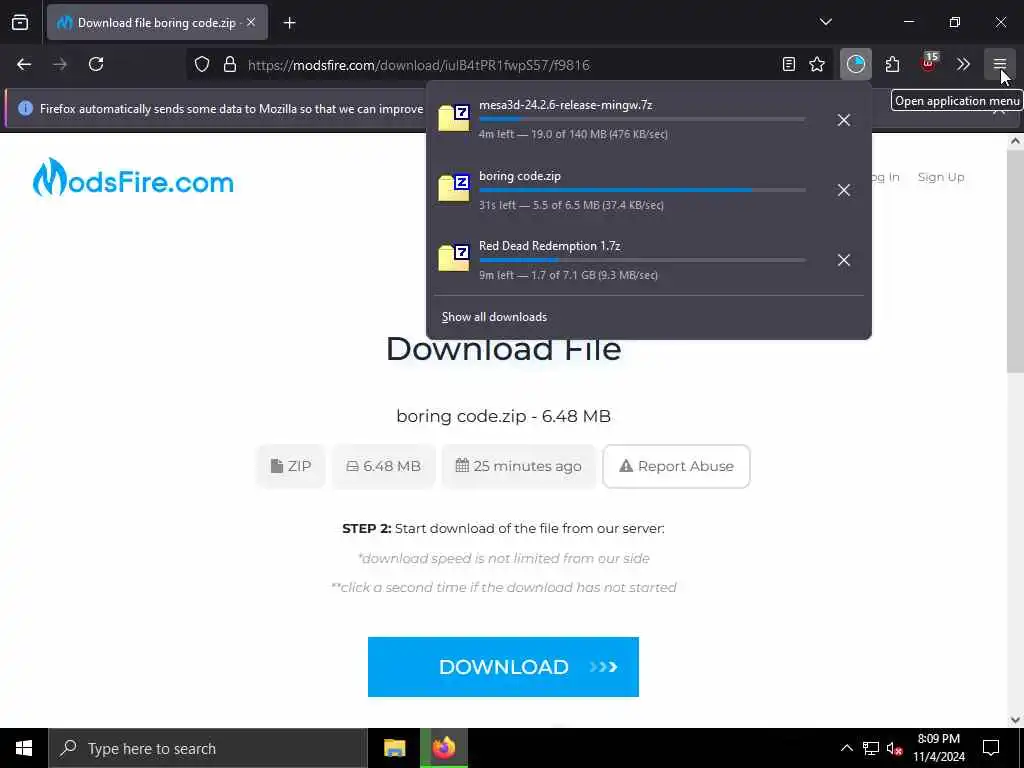The height and width of the screenshot is (768, 1024).
Task: Switch to the Download file boring code.zip tab
Action: 157,22
